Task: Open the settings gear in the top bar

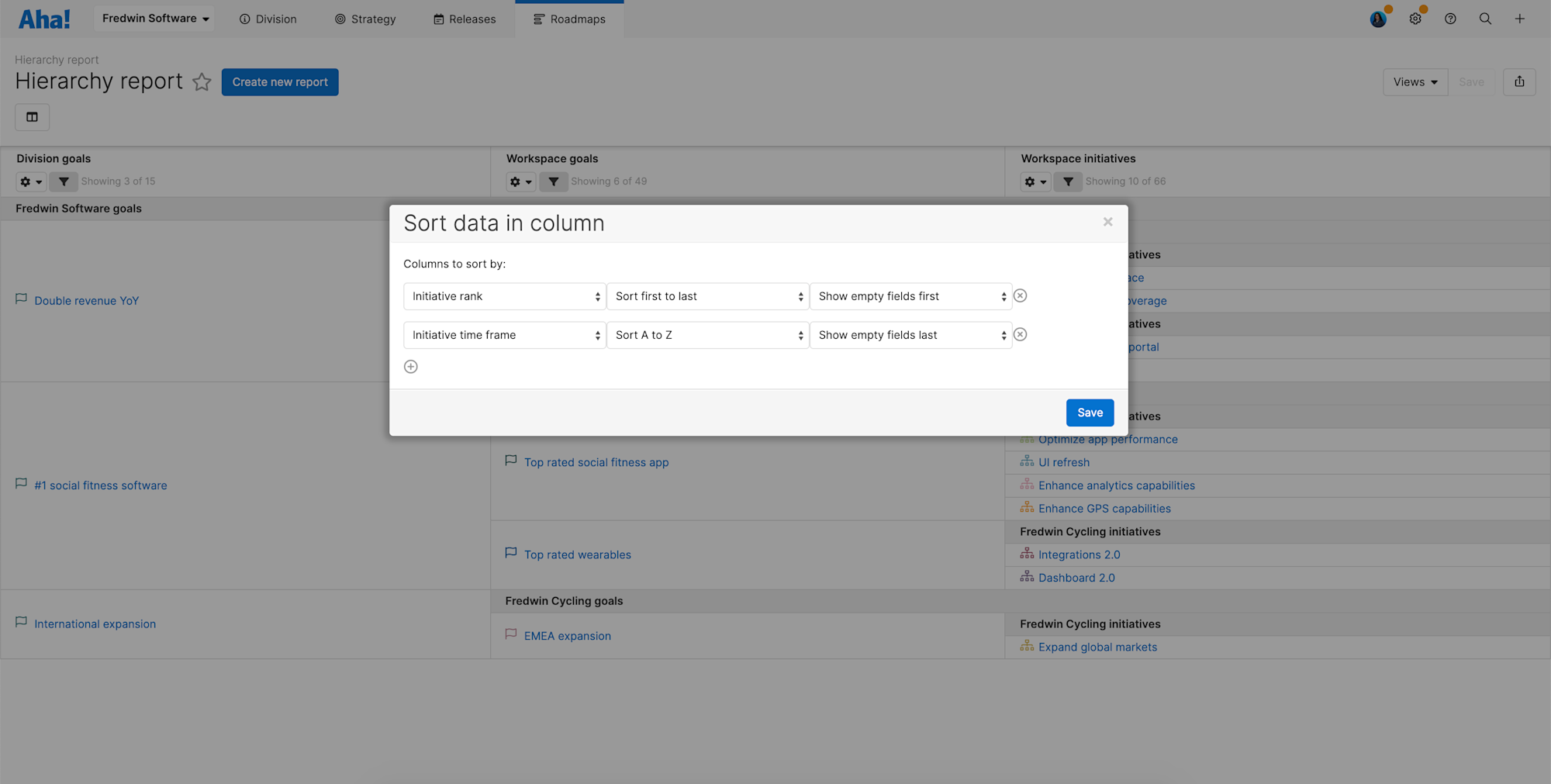Action: (1415, 18)
